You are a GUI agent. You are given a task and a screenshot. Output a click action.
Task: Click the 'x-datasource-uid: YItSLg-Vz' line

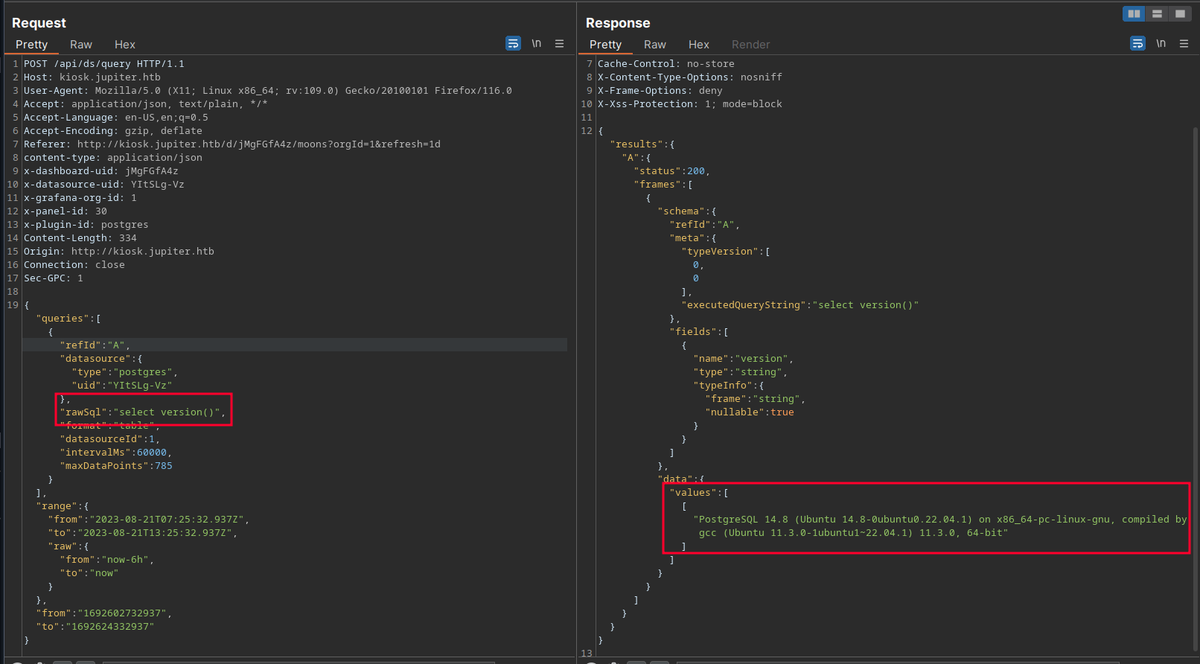[104, 184]
